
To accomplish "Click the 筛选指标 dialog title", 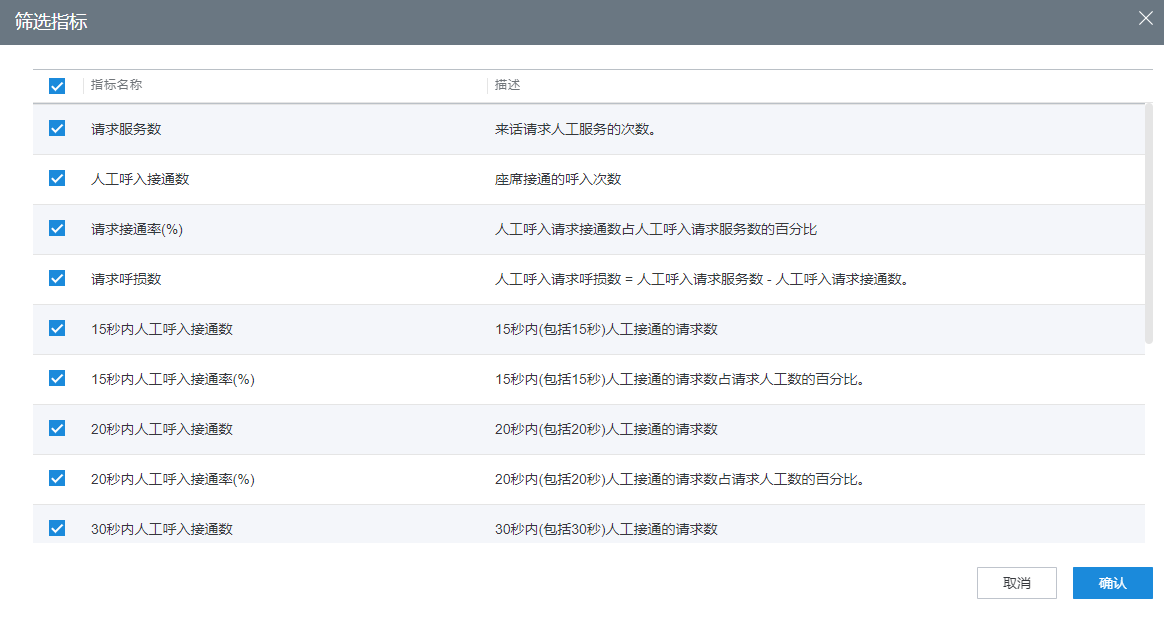I will click(x=51, y=22).
